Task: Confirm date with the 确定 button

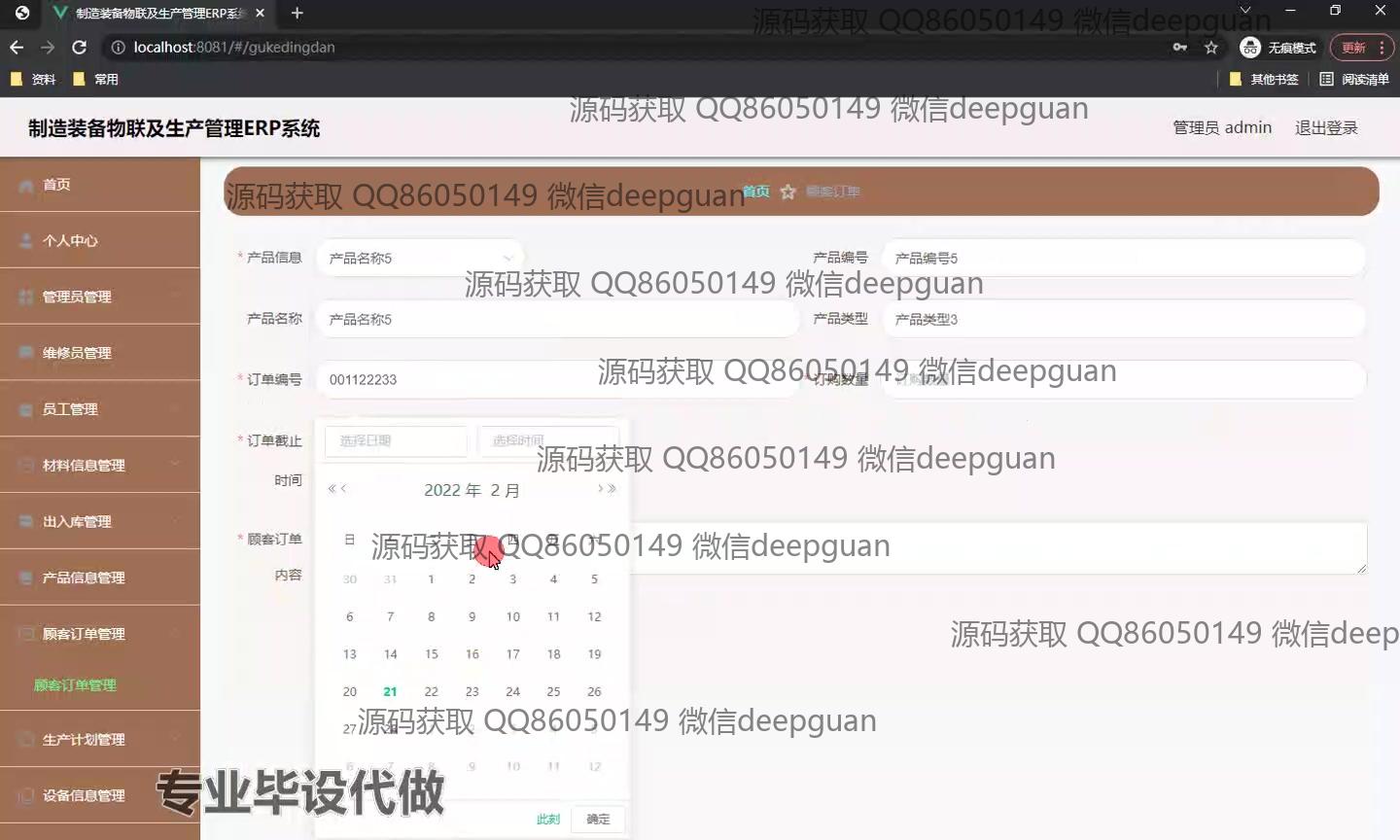Action: coord(598,820)
